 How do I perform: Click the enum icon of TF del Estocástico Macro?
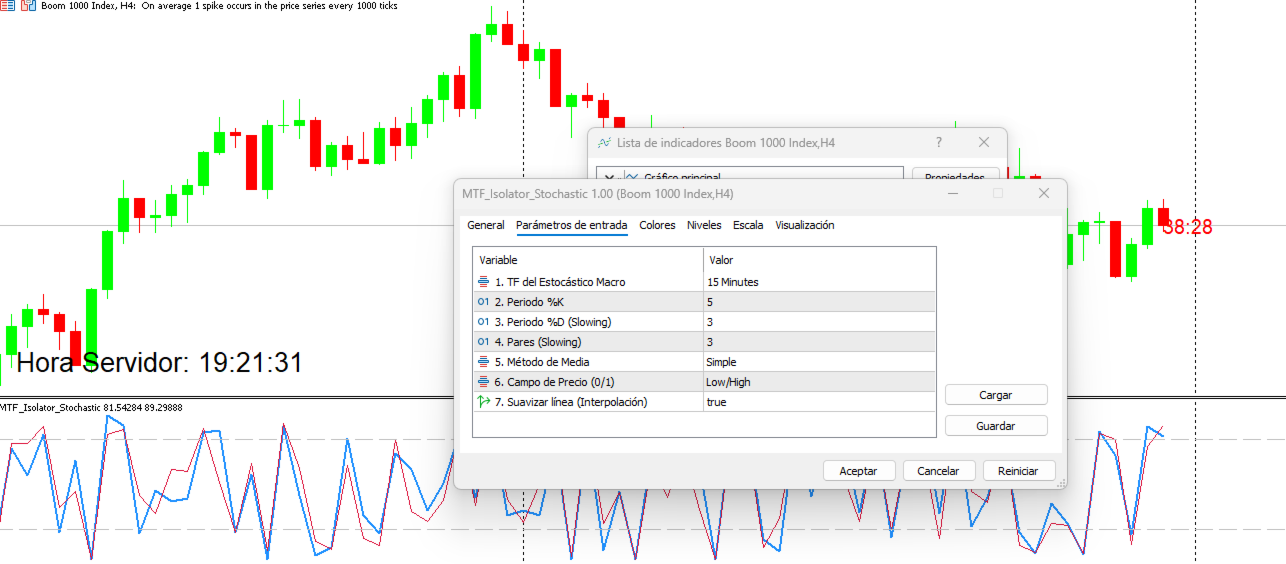485,282
